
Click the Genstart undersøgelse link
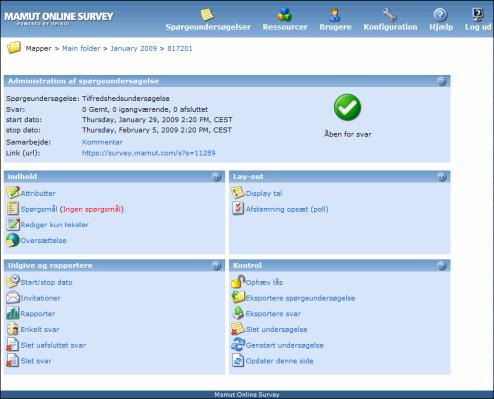(285, 345)
